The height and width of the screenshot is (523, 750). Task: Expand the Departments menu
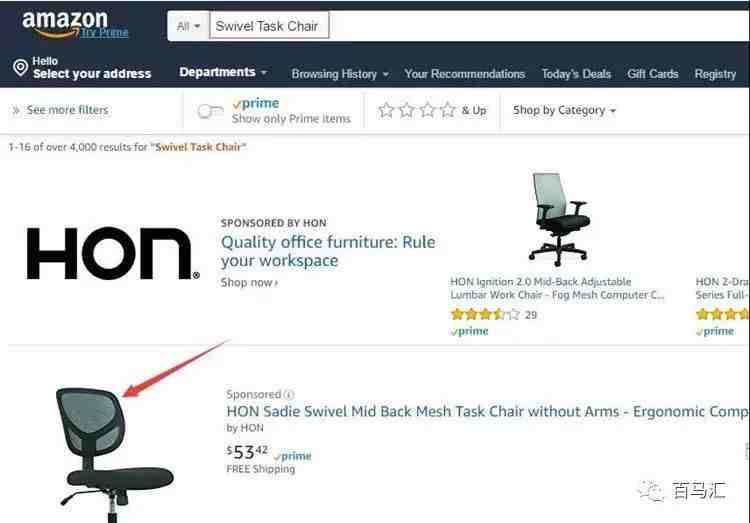coord(223,72)
